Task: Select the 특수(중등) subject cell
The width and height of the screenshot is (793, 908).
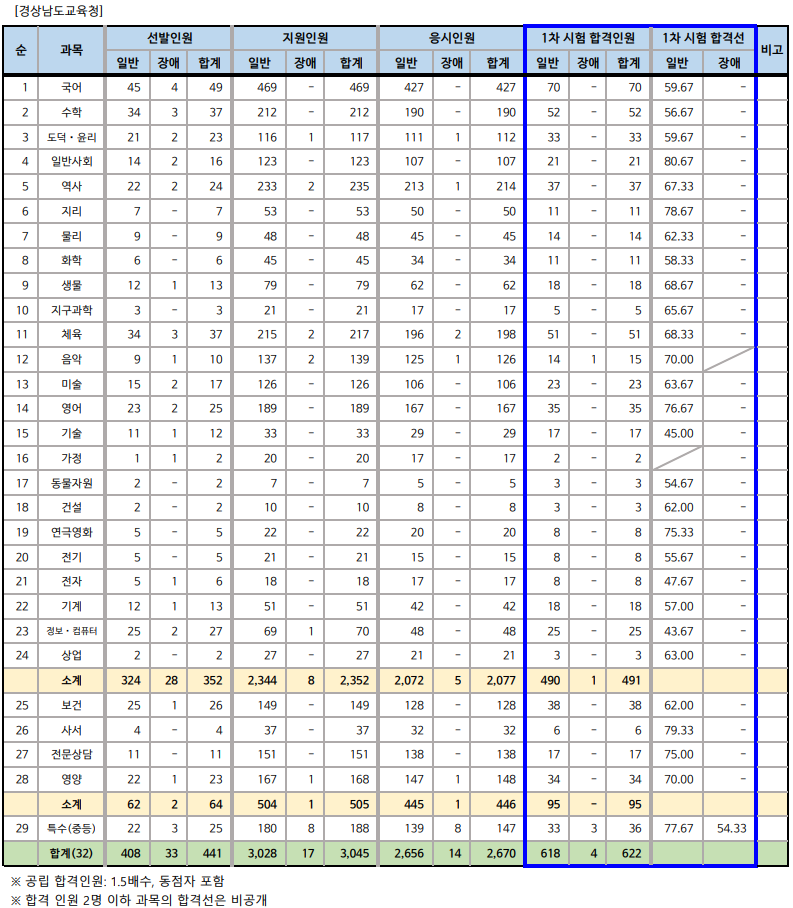Action: click(71, 829)
